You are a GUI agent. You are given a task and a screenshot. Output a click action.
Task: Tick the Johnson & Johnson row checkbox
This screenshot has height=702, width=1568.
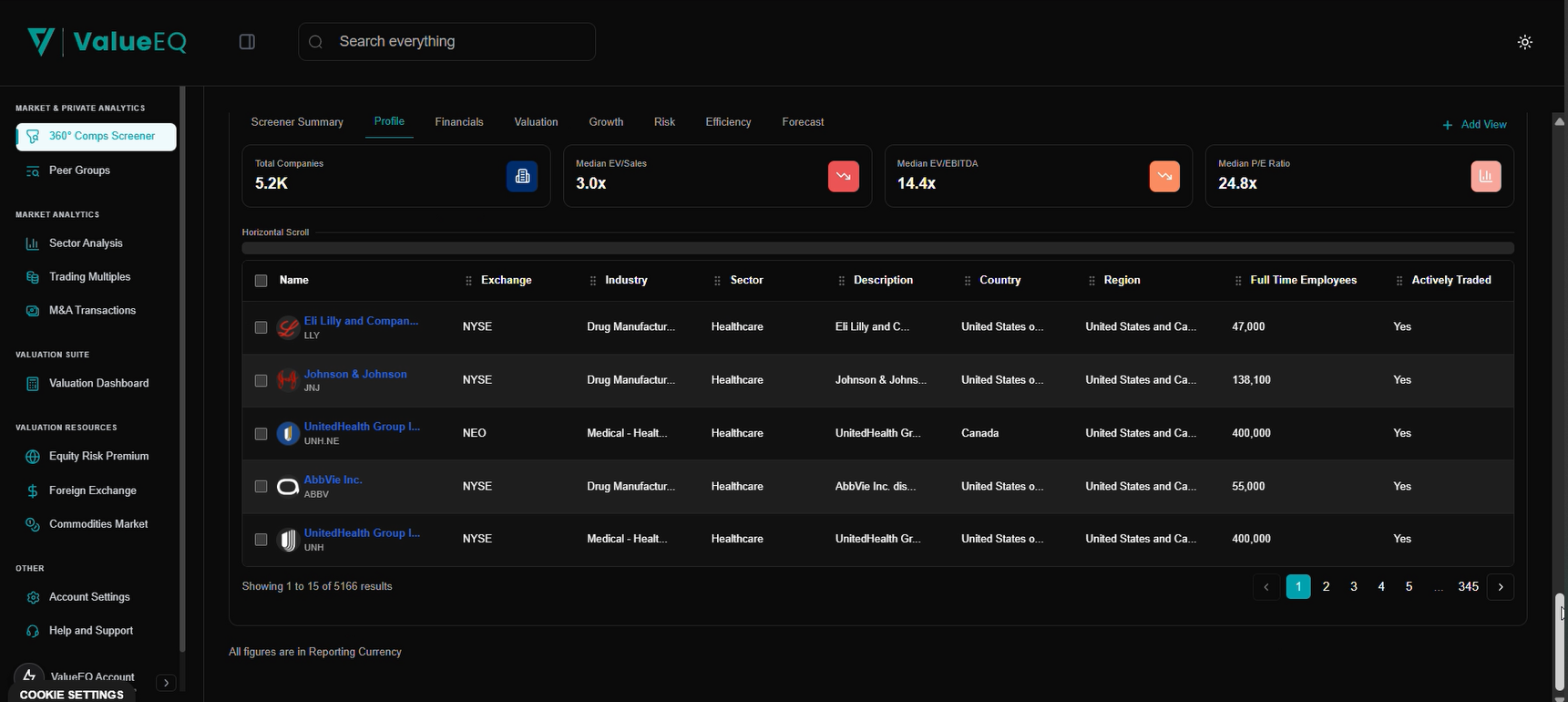(x=261, y=380)
